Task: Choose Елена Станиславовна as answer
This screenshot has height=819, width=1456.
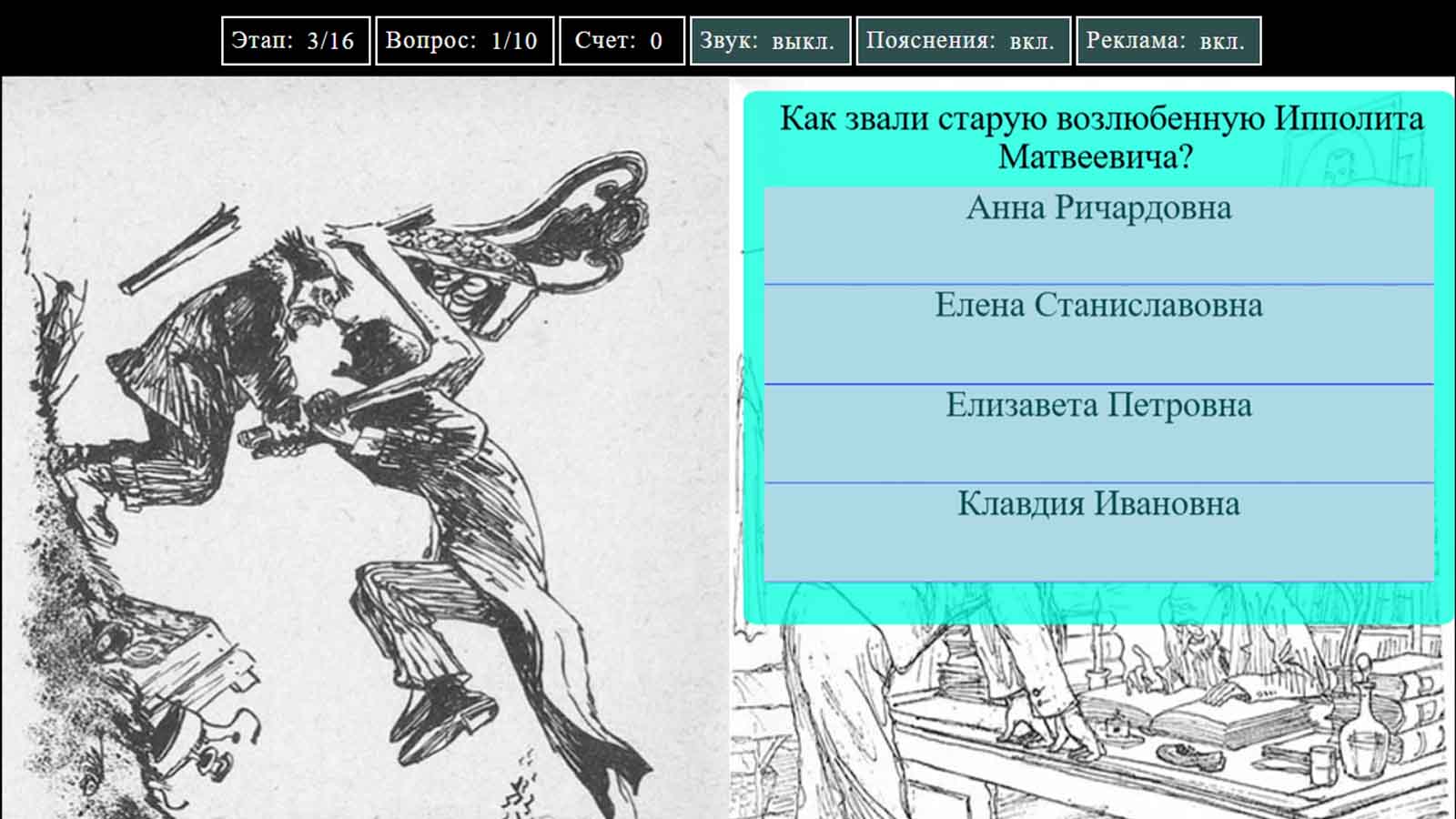Action: [1098, 307]
